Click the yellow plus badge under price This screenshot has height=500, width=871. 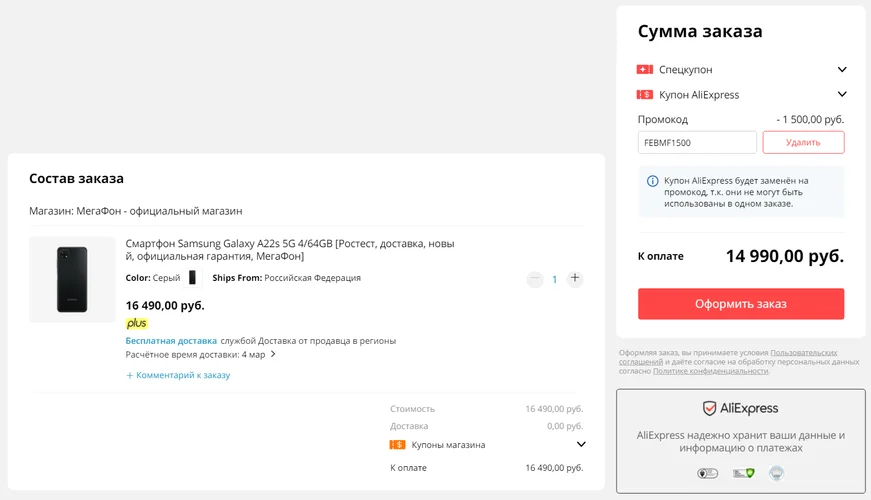coord(137,323)
